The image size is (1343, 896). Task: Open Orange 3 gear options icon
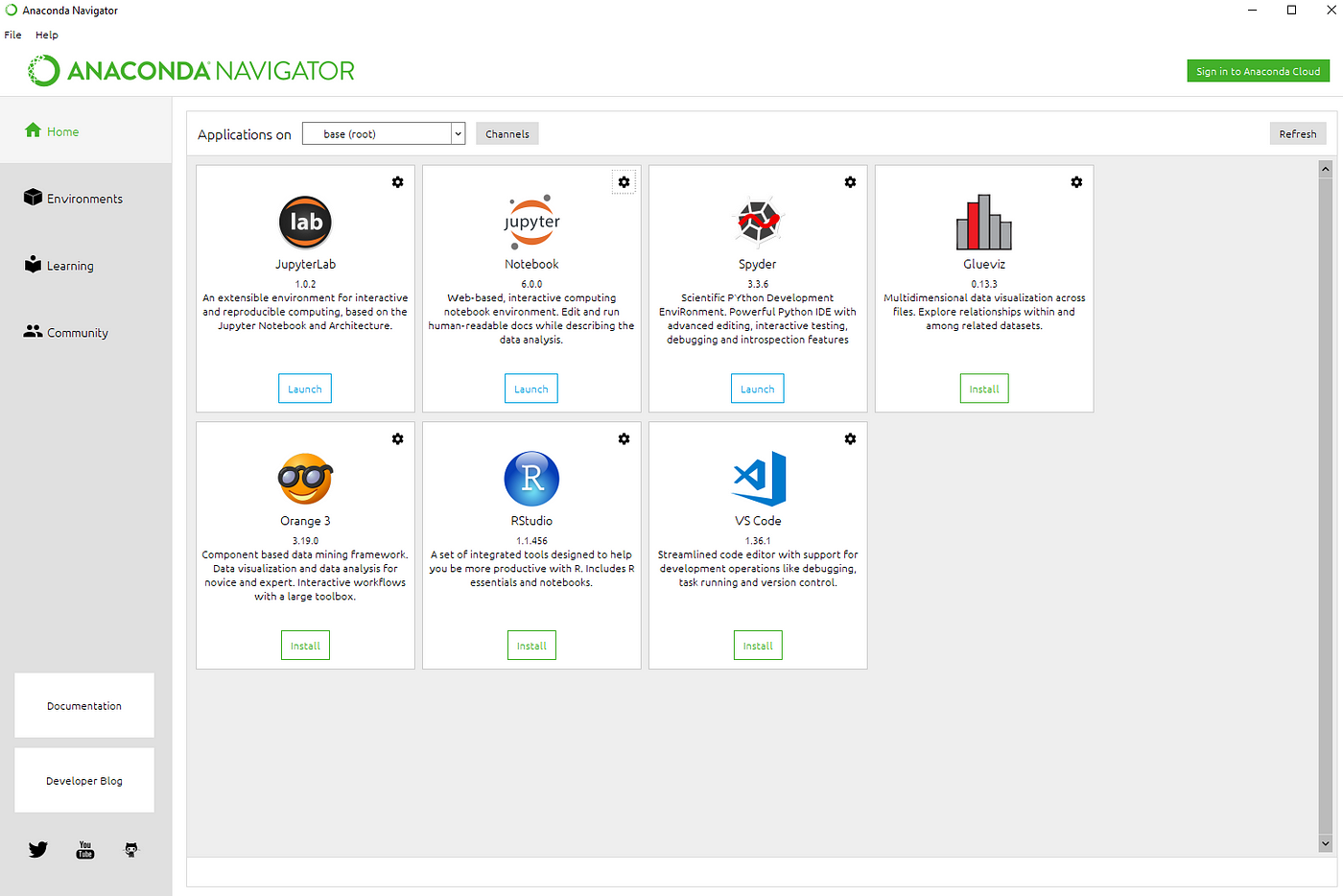pyautogui.click(x=397, y=438)
